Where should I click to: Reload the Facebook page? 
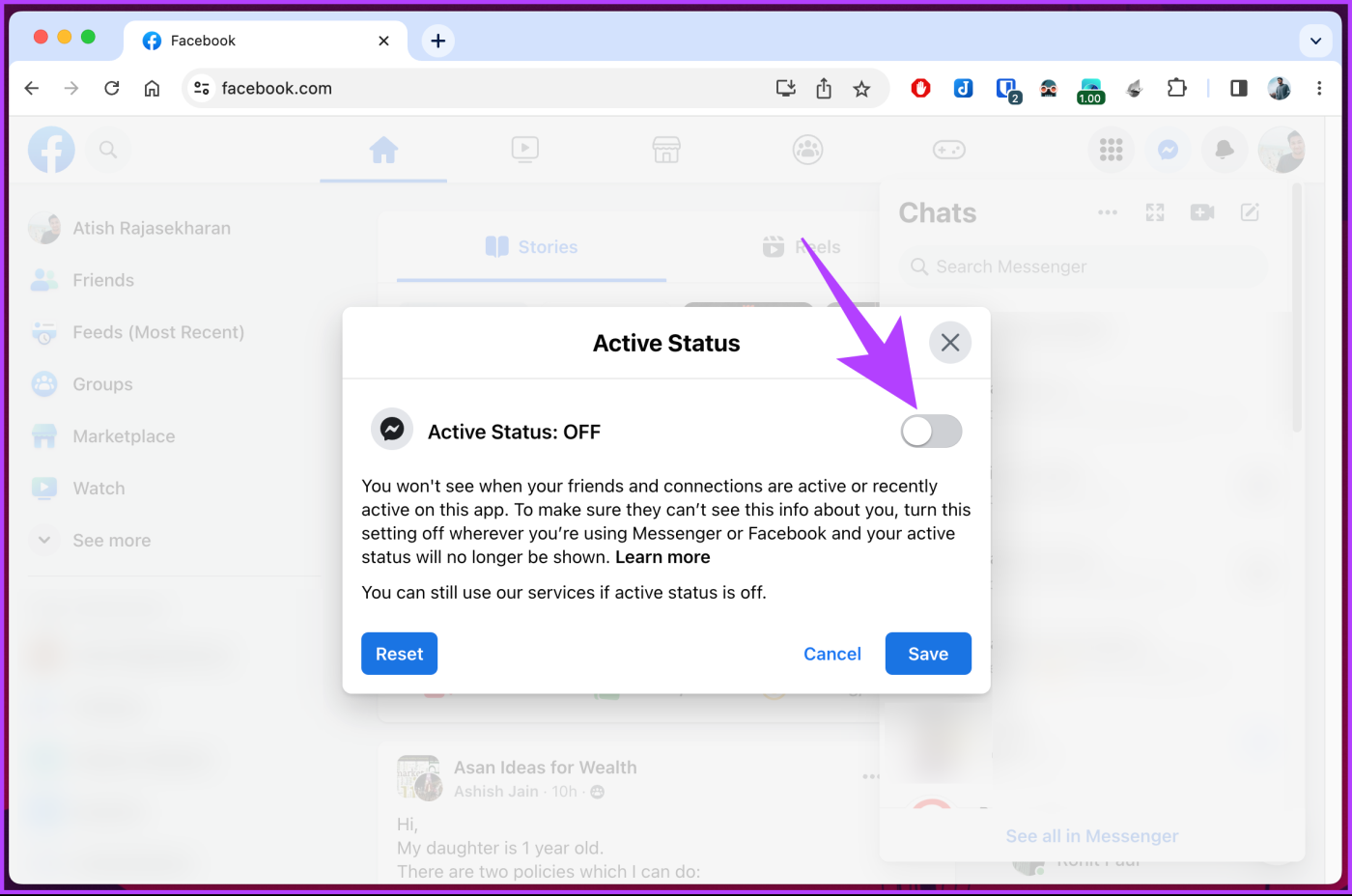[112, 88]
